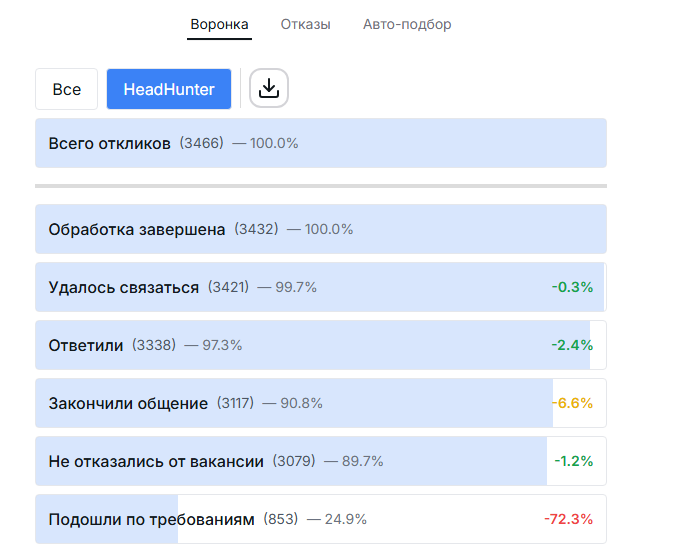
Task: Open the Удалось связаться stage
Action: coord(124,287)
